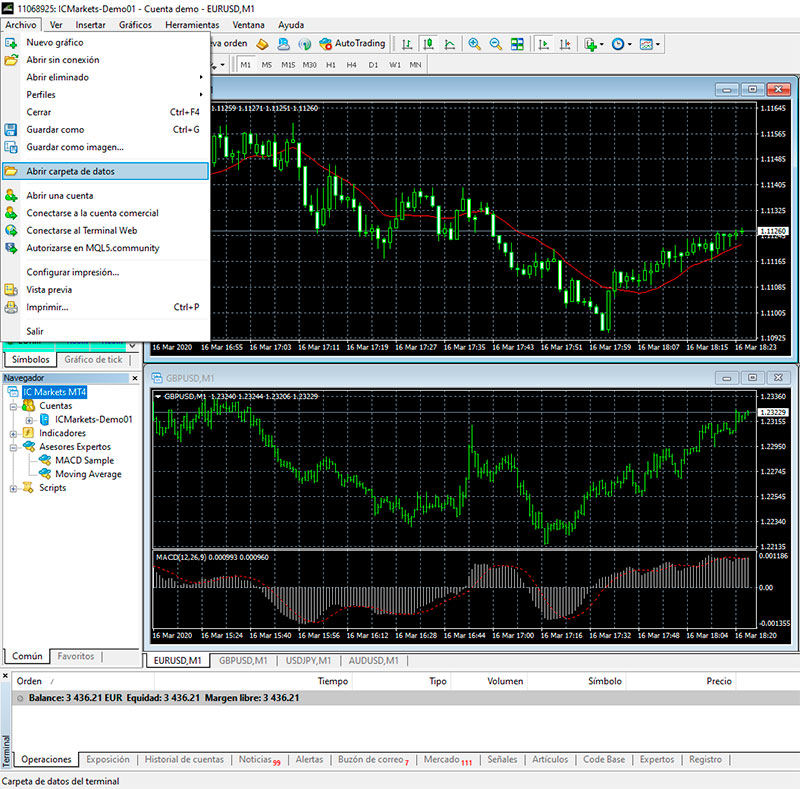Select the candlestick chart type icon
Image resolution: width=800 pixels, height=789 pixels.
pyautogui.click(x=428, y=44)
